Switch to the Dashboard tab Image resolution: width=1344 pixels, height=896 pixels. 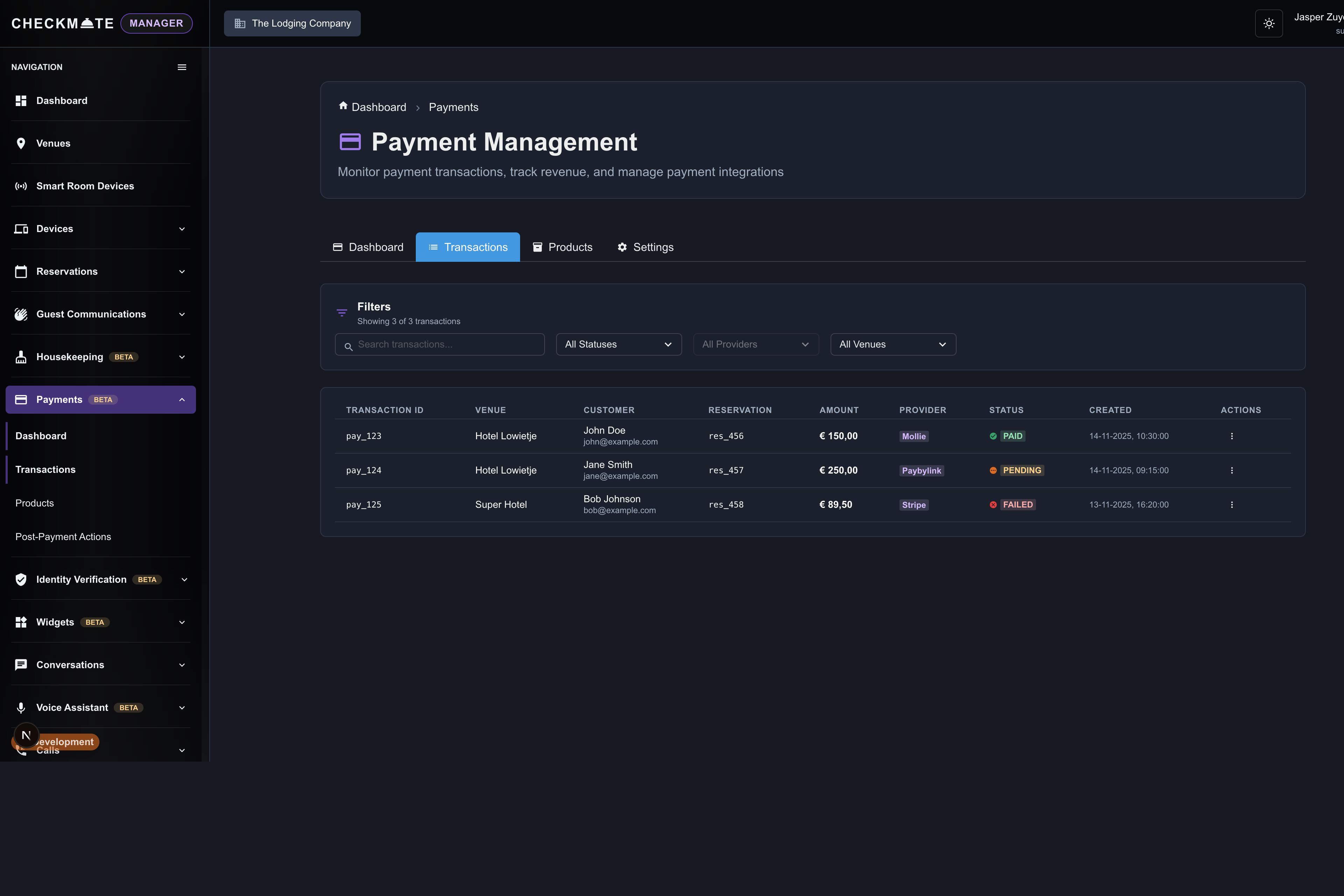pos(368,247)
